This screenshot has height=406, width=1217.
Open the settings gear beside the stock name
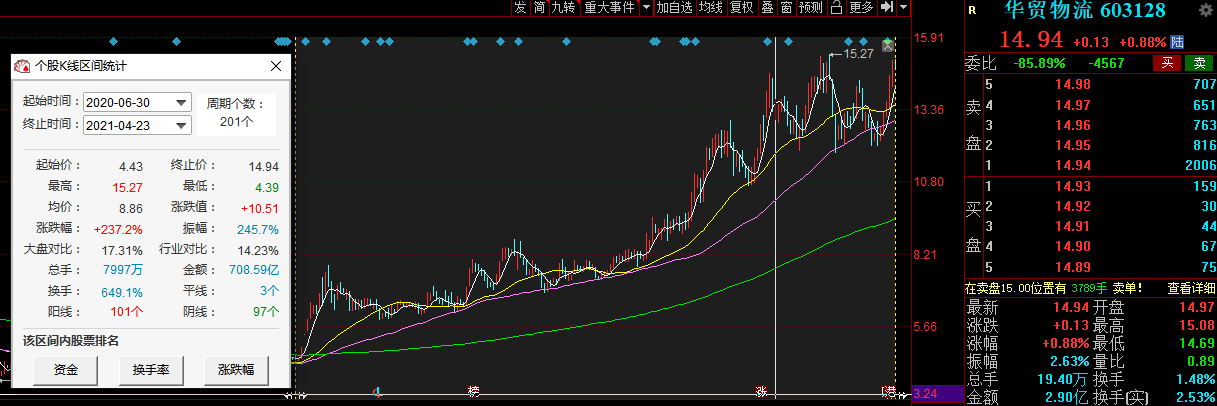pyautogui.click(x=1205, y=11)
